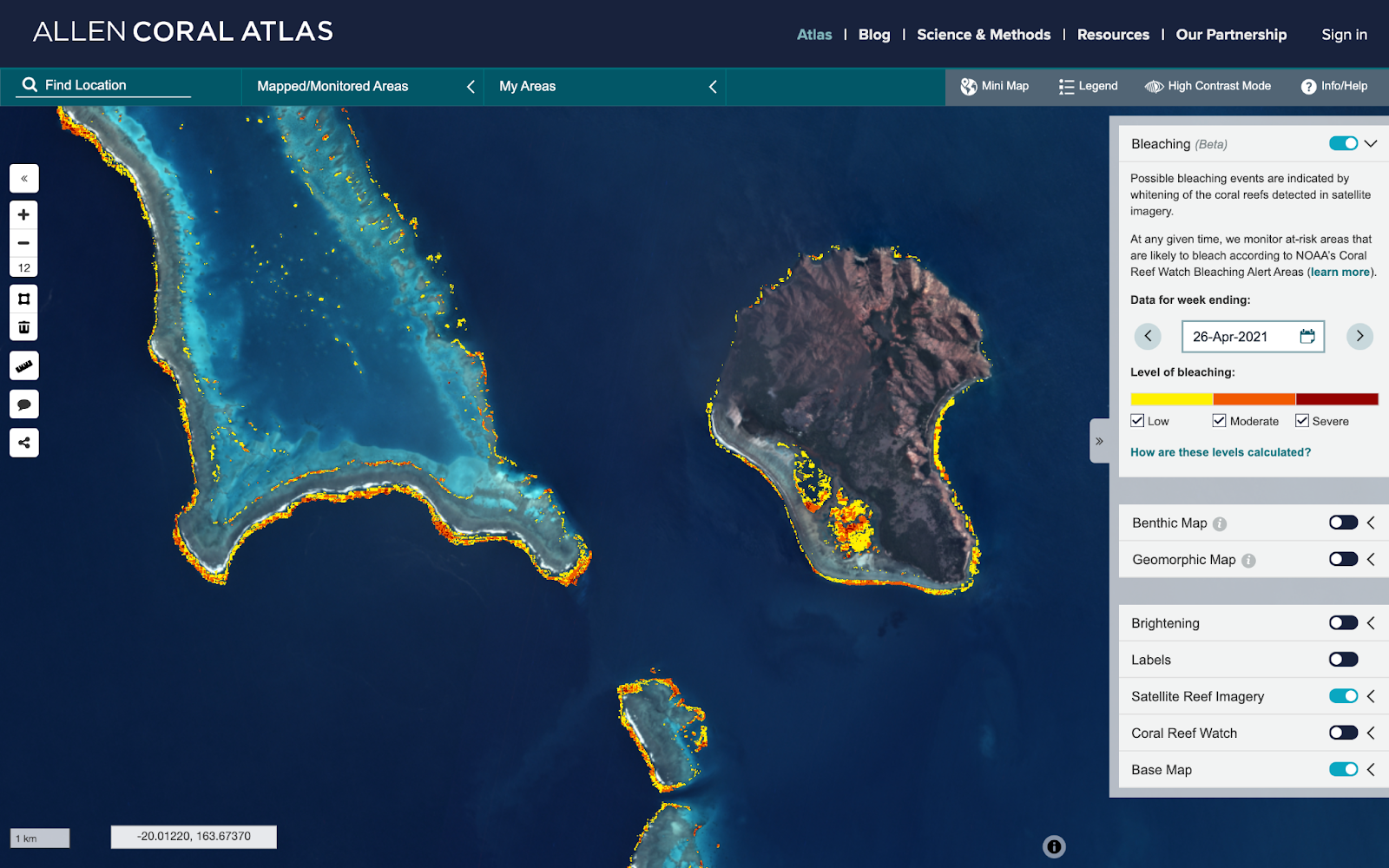Viewport: 1389px width, 868px height.
Task: Activate the ruler measure tool
Action: coord(24,366)
